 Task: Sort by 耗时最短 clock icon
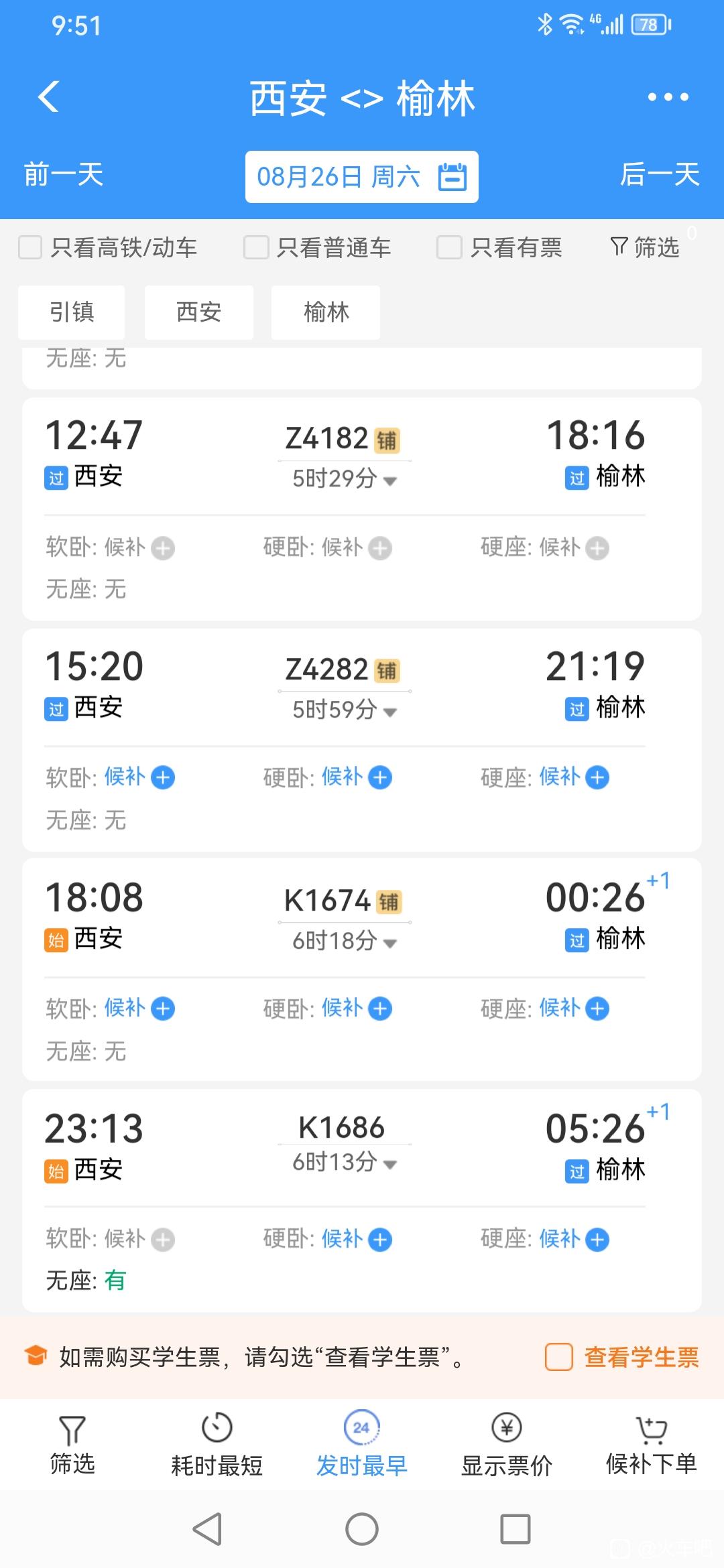217,1427
